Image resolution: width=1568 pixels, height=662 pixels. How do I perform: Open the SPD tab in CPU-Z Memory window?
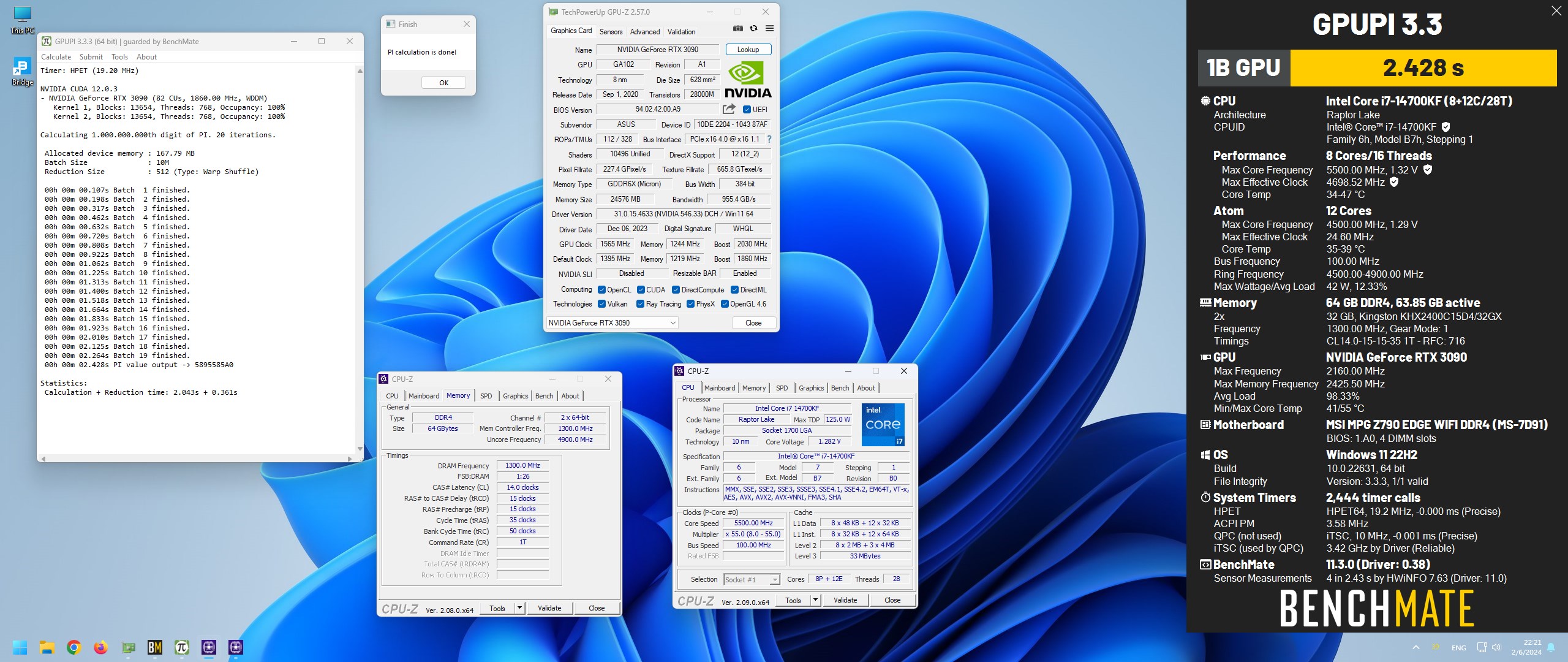pyautogui.click(x=486, y=396)
